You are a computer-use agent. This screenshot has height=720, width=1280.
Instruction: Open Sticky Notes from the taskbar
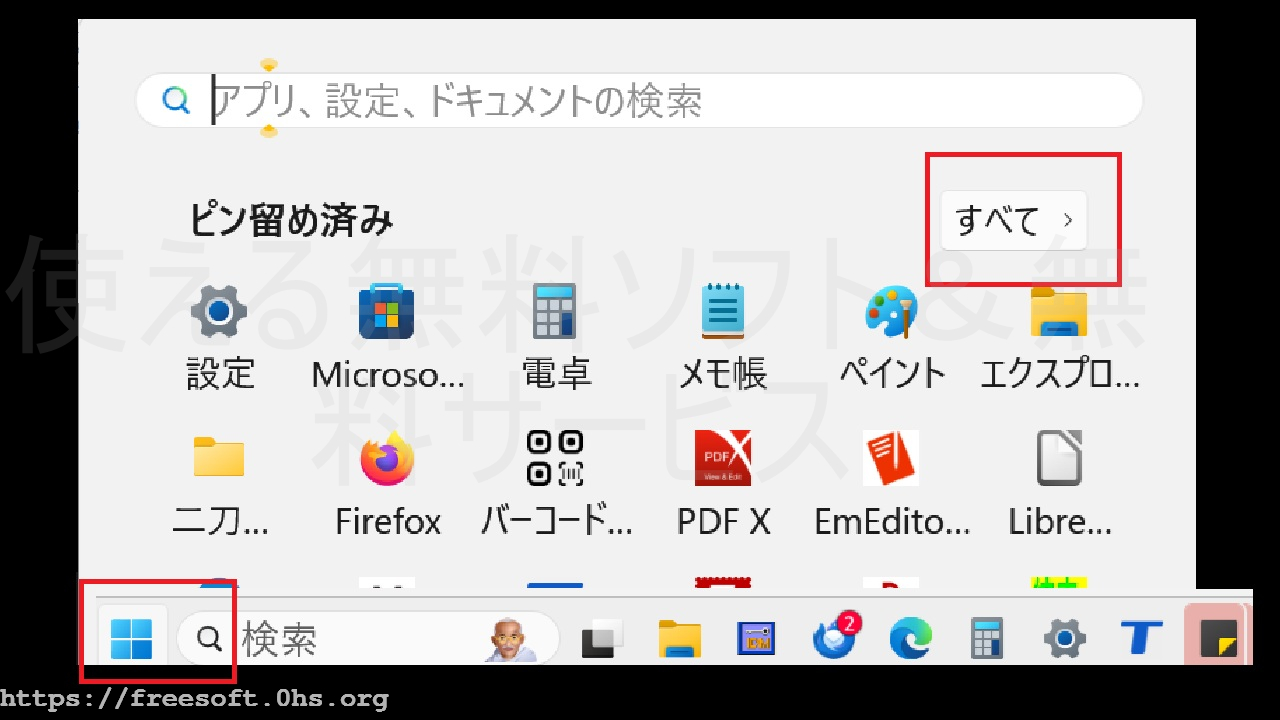tap(1217, 638)
